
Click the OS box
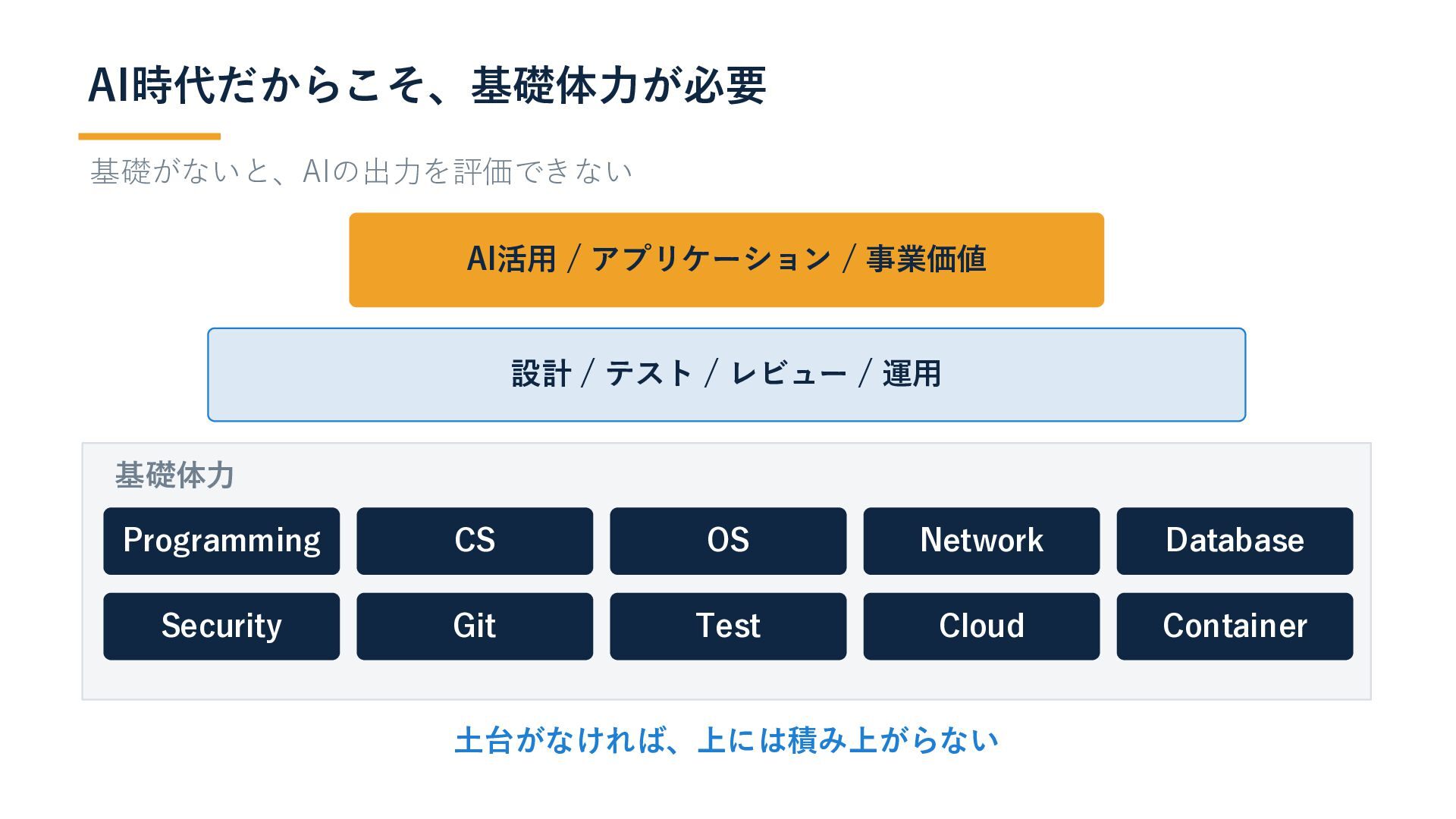[x=728, y=541]
